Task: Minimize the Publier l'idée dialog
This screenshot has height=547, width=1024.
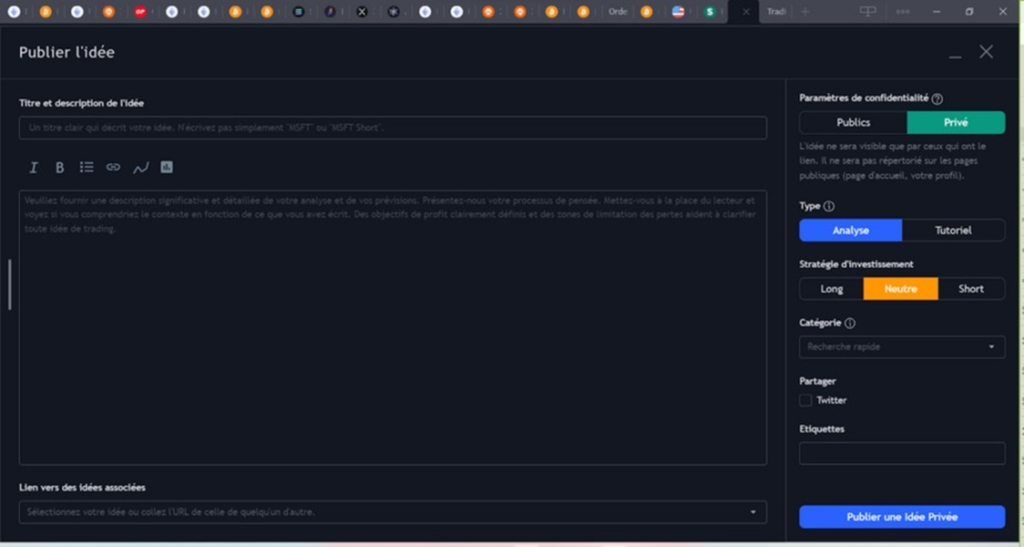Action: coord(955,55)
